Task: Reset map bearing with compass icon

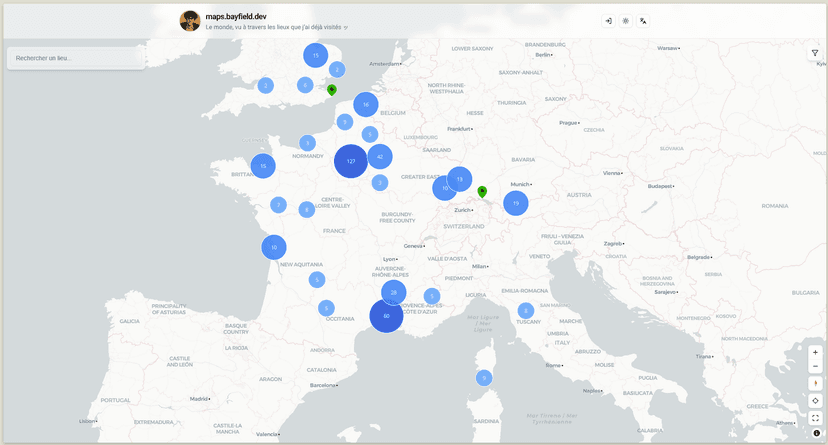Action: (x=815, y=383)
